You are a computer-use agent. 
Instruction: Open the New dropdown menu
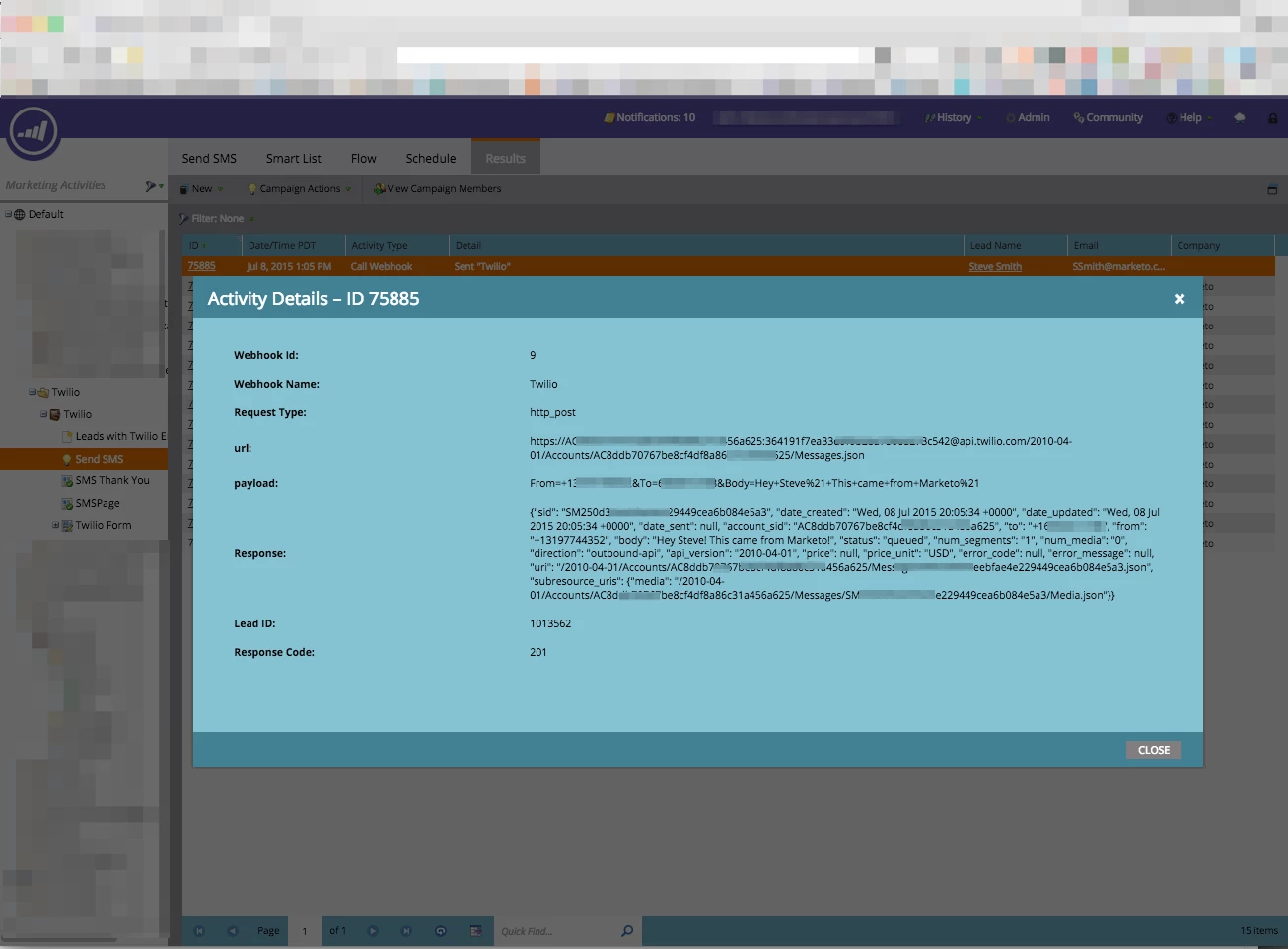(201, 189)
